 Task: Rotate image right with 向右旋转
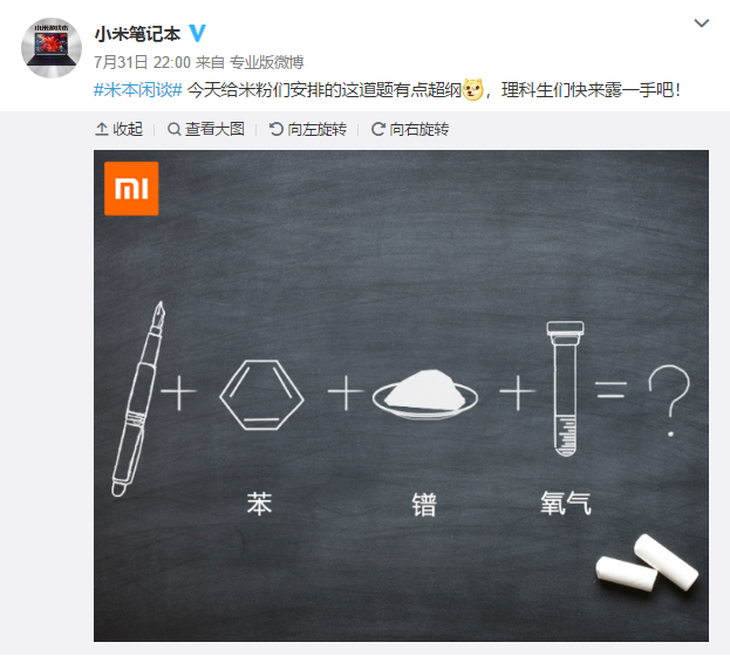click(x=410, y=129)
